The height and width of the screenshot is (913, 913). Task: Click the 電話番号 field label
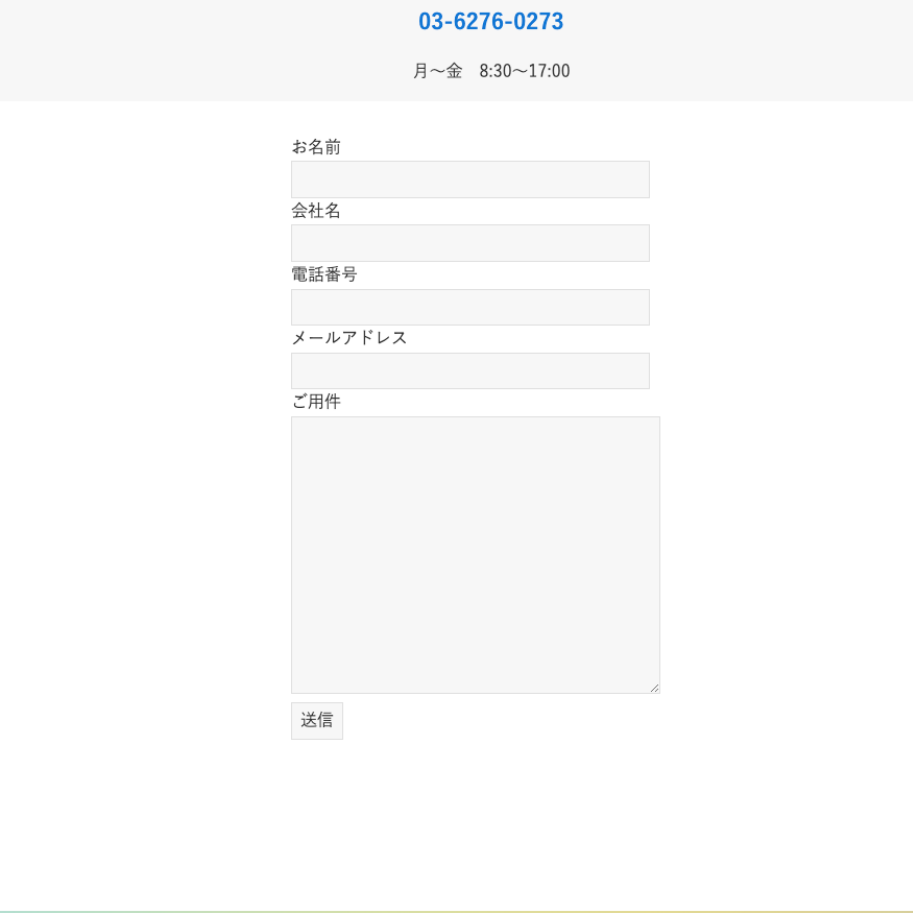[x=324, y=275]
